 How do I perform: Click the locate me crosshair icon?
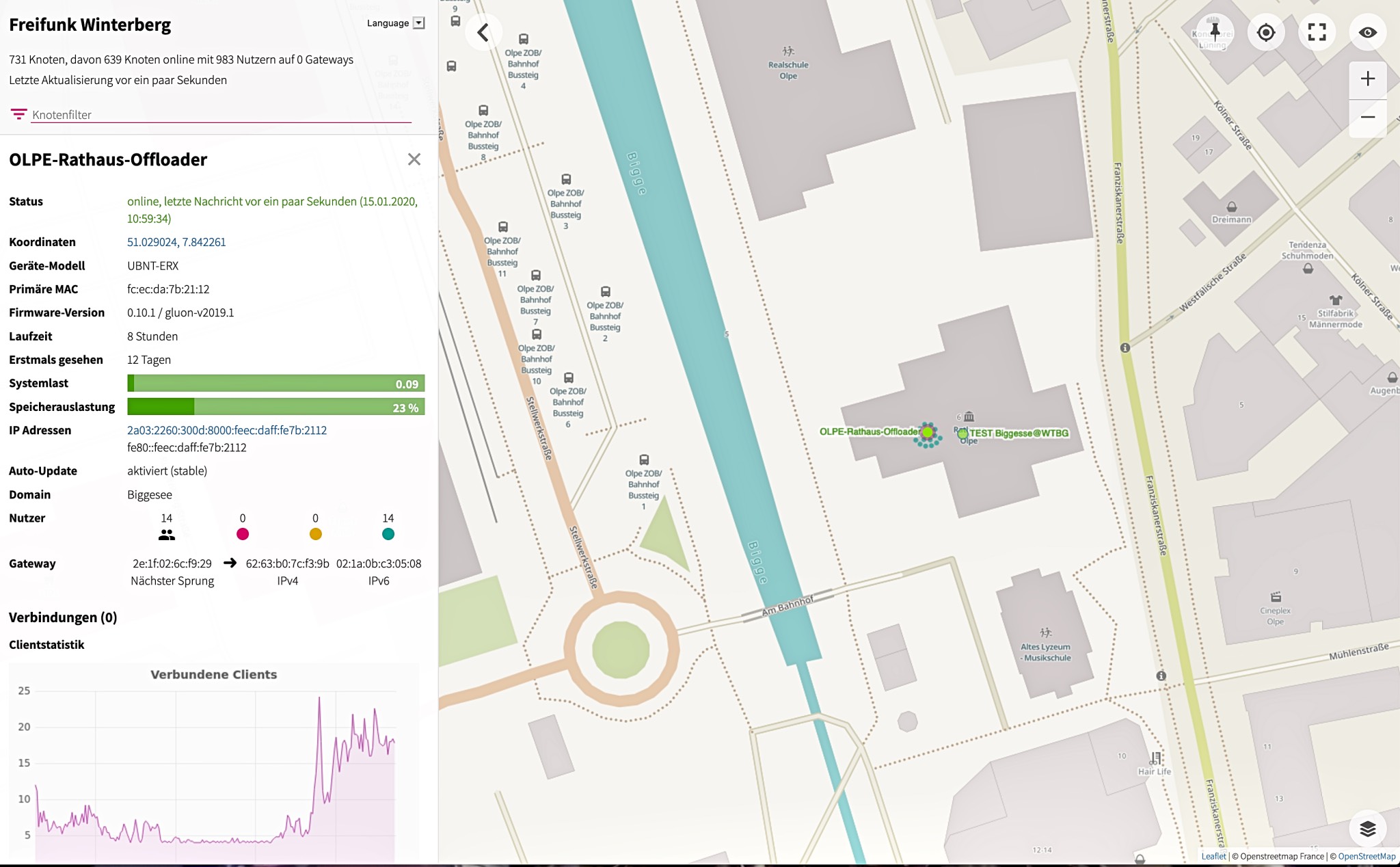pyautogui.click(x=1266, y=32)
